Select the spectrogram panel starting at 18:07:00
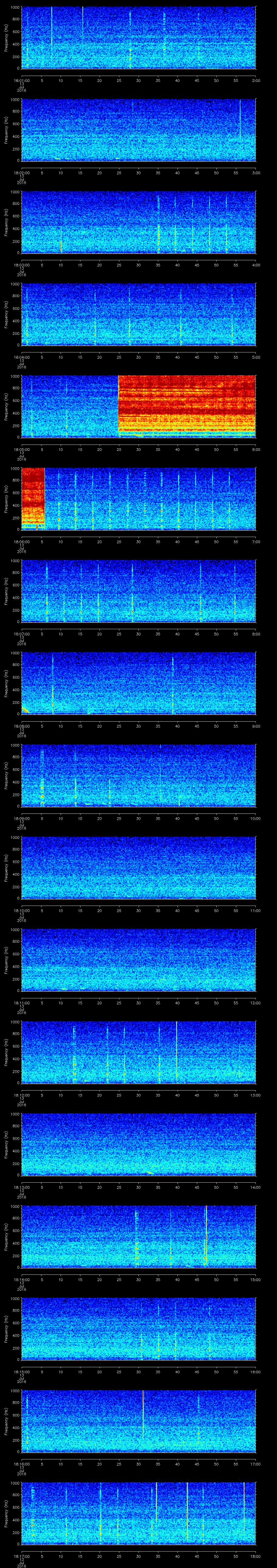The width and height of the screenshot is (277, 1568). coord(138,591)
